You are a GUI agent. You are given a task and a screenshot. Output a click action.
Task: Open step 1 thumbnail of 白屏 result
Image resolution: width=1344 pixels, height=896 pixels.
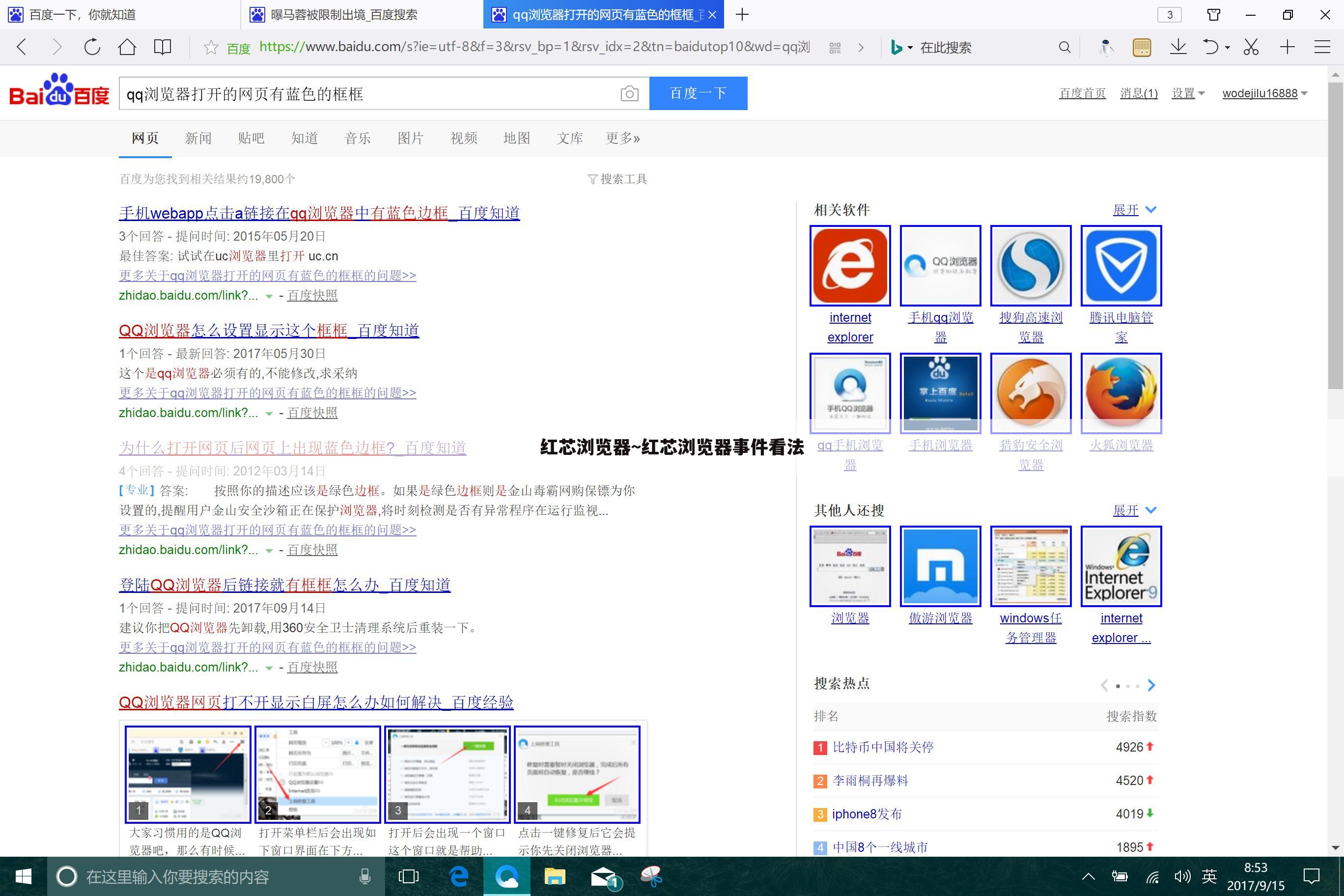coord(188,774)
